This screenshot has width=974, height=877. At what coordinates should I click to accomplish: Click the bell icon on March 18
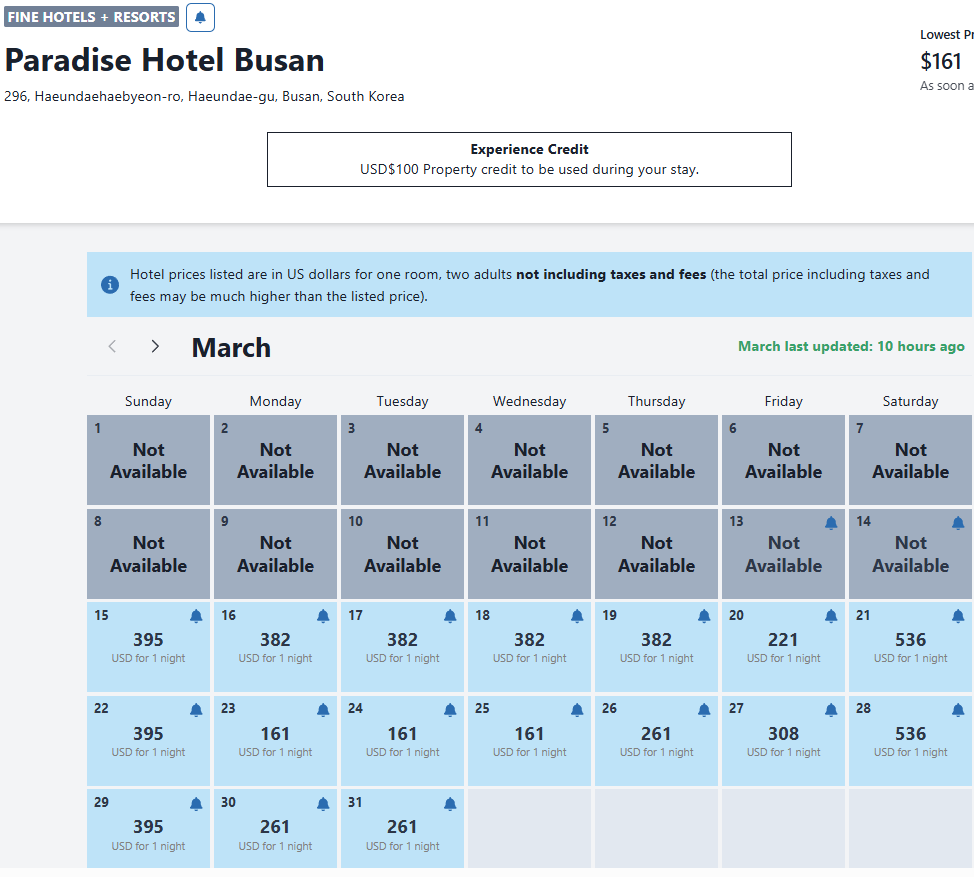pyautogui.click(x=577, y=616)
